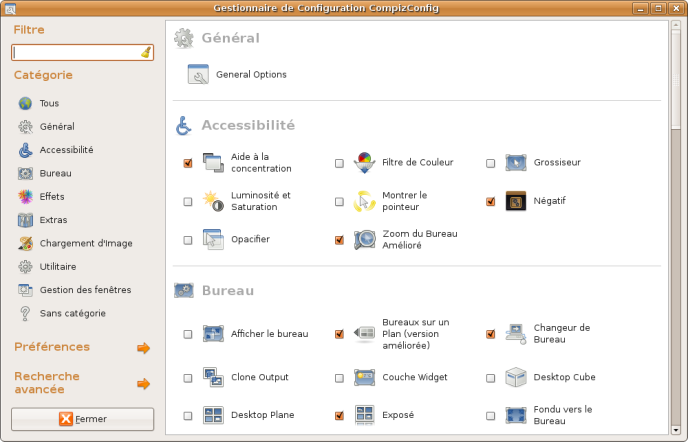Expand the Recherche avancée section arrow
The height and width of the screenshot is (442, 688).
(x=143, y=383)
